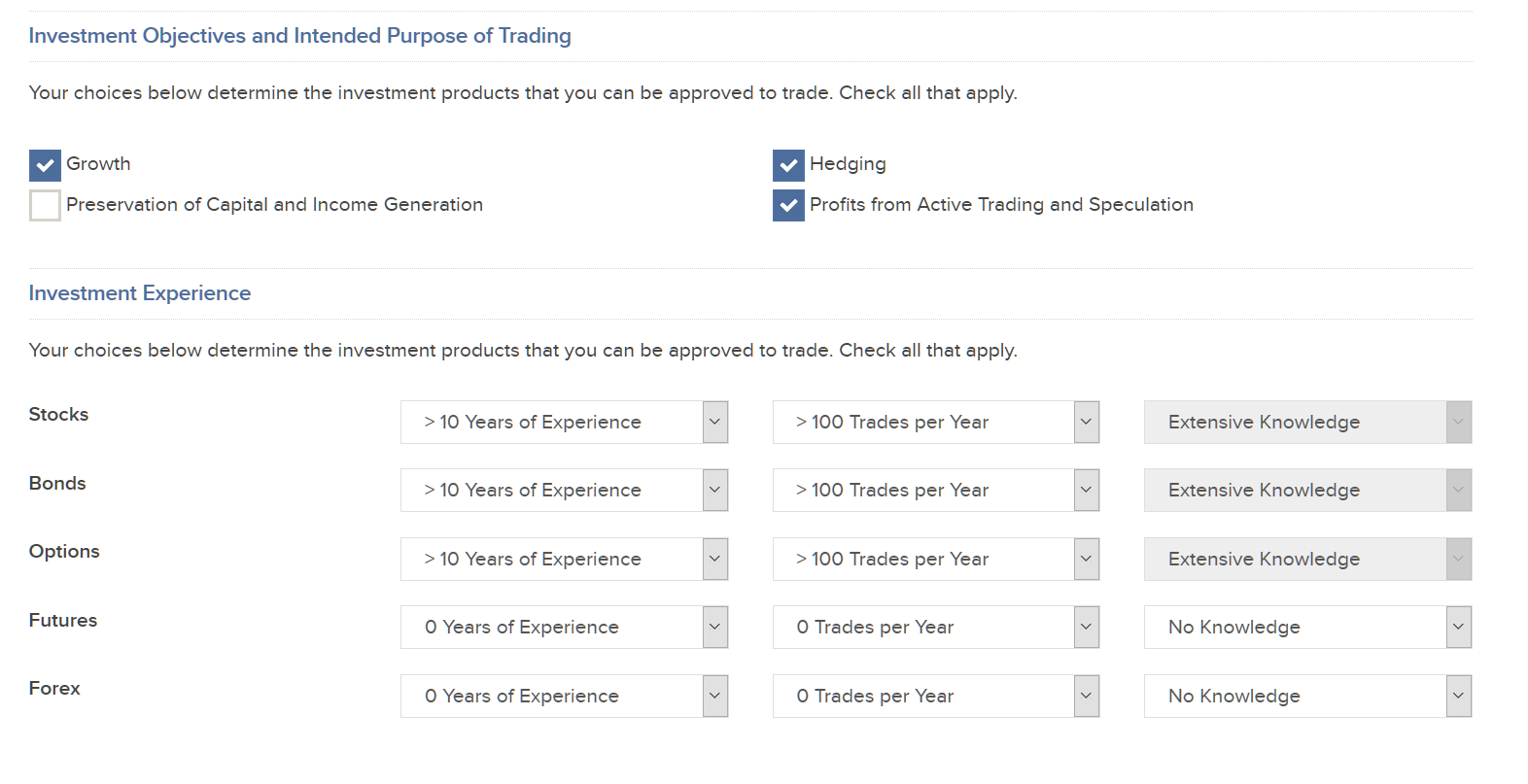Open Forex trades per year dropdown

[x=935, y=697]
